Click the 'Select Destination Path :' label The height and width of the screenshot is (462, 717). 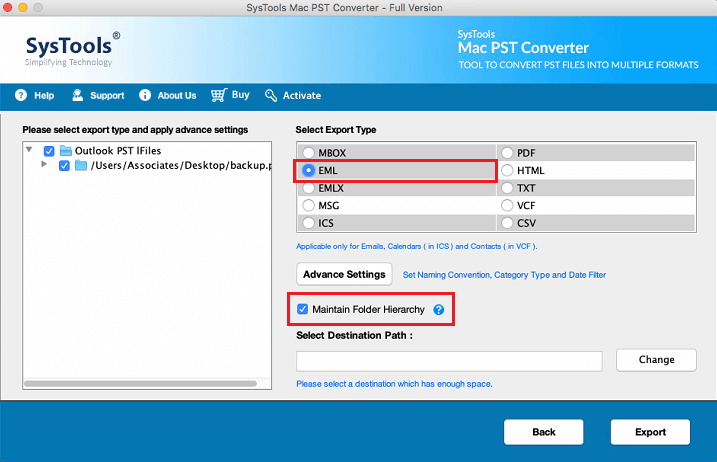pos(354,335)
